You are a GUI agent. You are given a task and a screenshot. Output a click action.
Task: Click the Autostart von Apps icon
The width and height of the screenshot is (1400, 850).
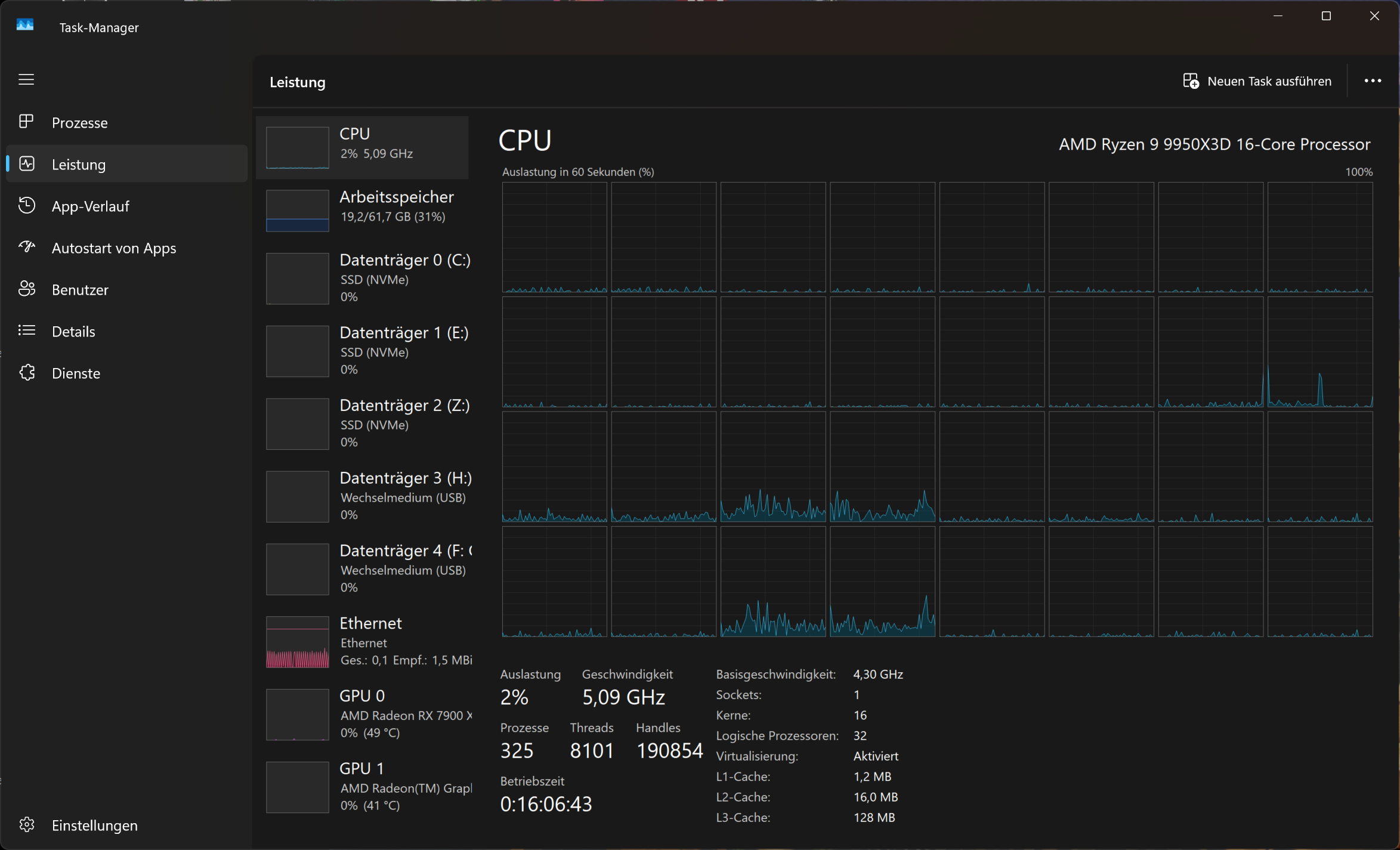click(x=26, y=247)
